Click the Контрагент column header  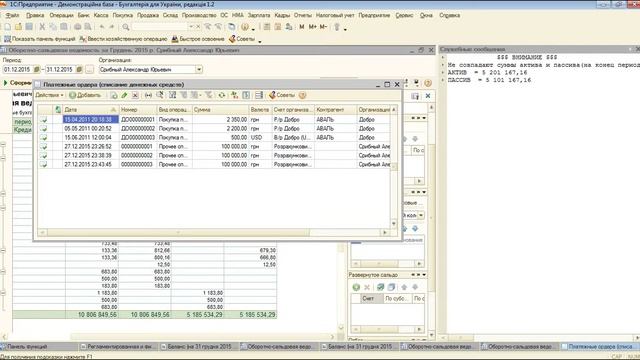coord(335,109)
